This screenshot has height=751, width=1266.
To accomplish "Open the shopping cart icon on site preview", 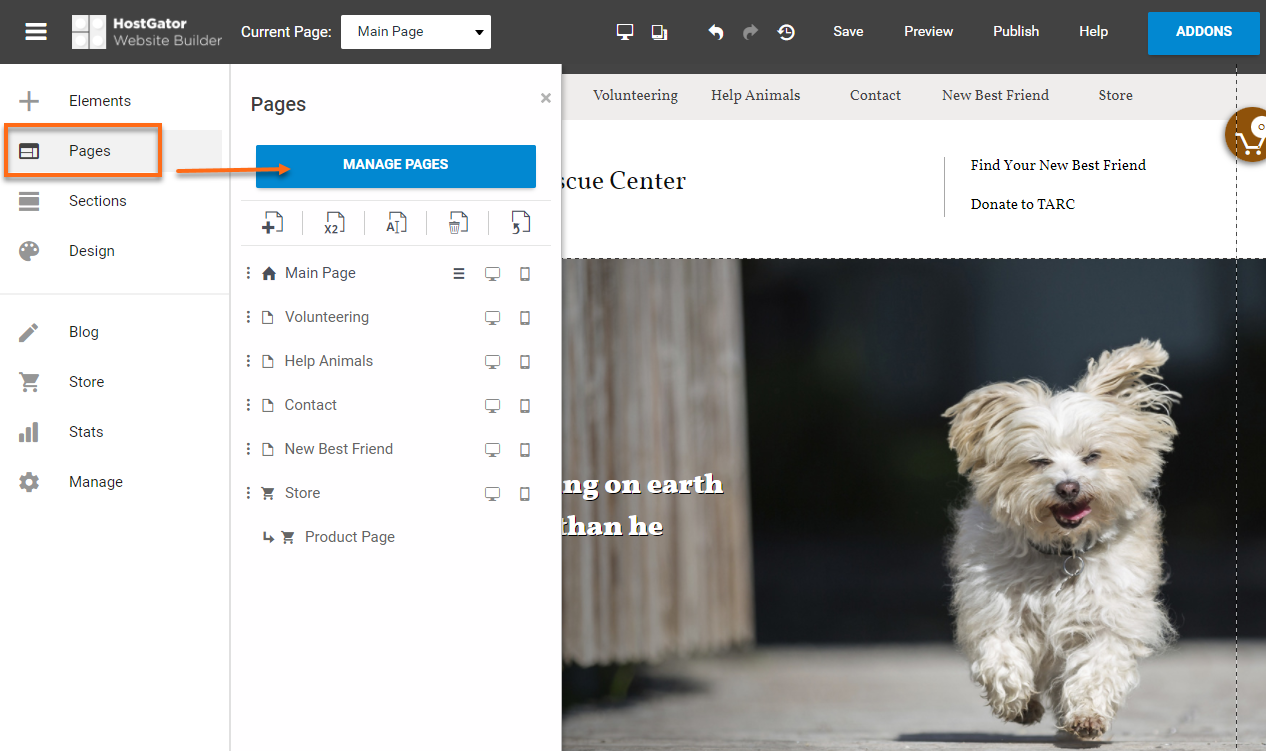I will [1248, 137].
